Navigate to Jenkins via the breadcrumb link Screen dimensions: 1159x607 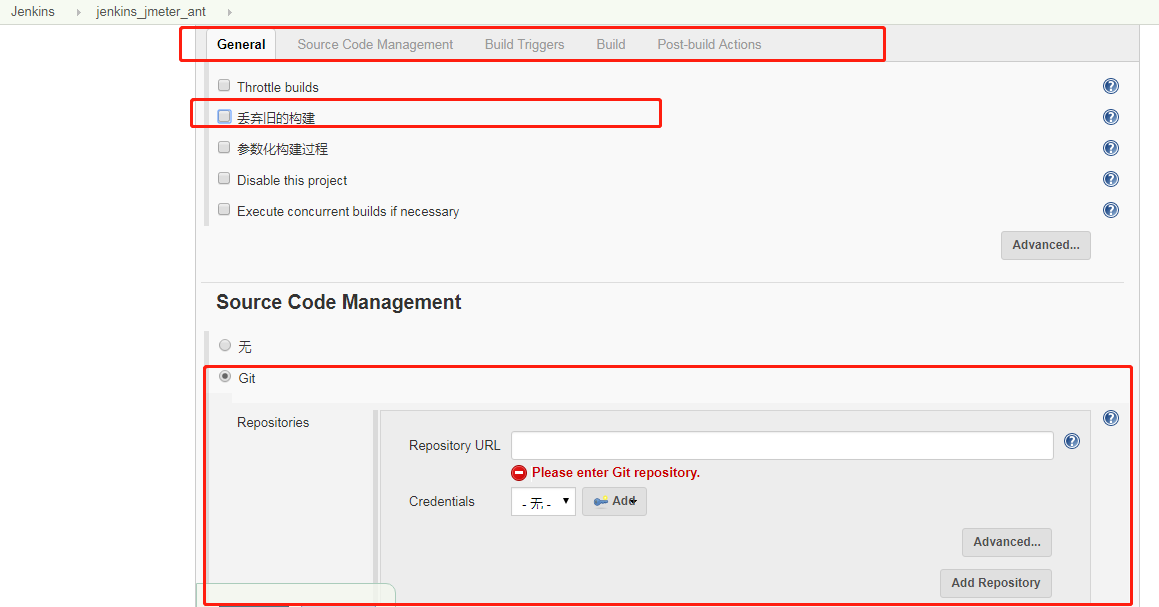coord(33,13)
